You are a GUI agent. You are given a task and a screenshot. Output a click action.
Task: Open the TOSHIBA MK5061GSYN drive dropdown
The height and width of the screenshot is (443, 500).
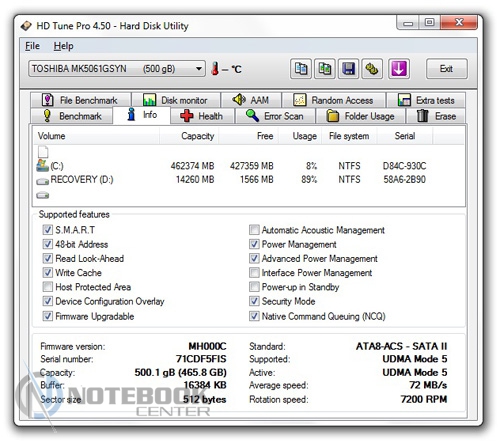coord(117,69)
